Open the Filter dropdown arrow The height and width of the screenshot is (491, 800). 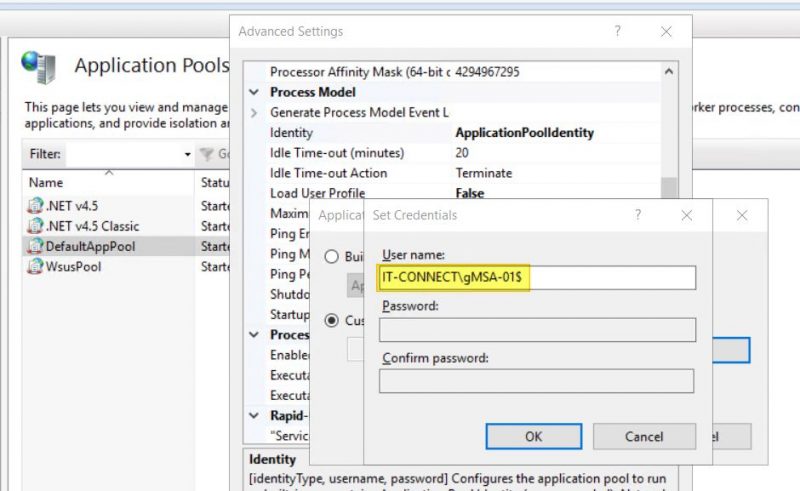pos(187,155)
